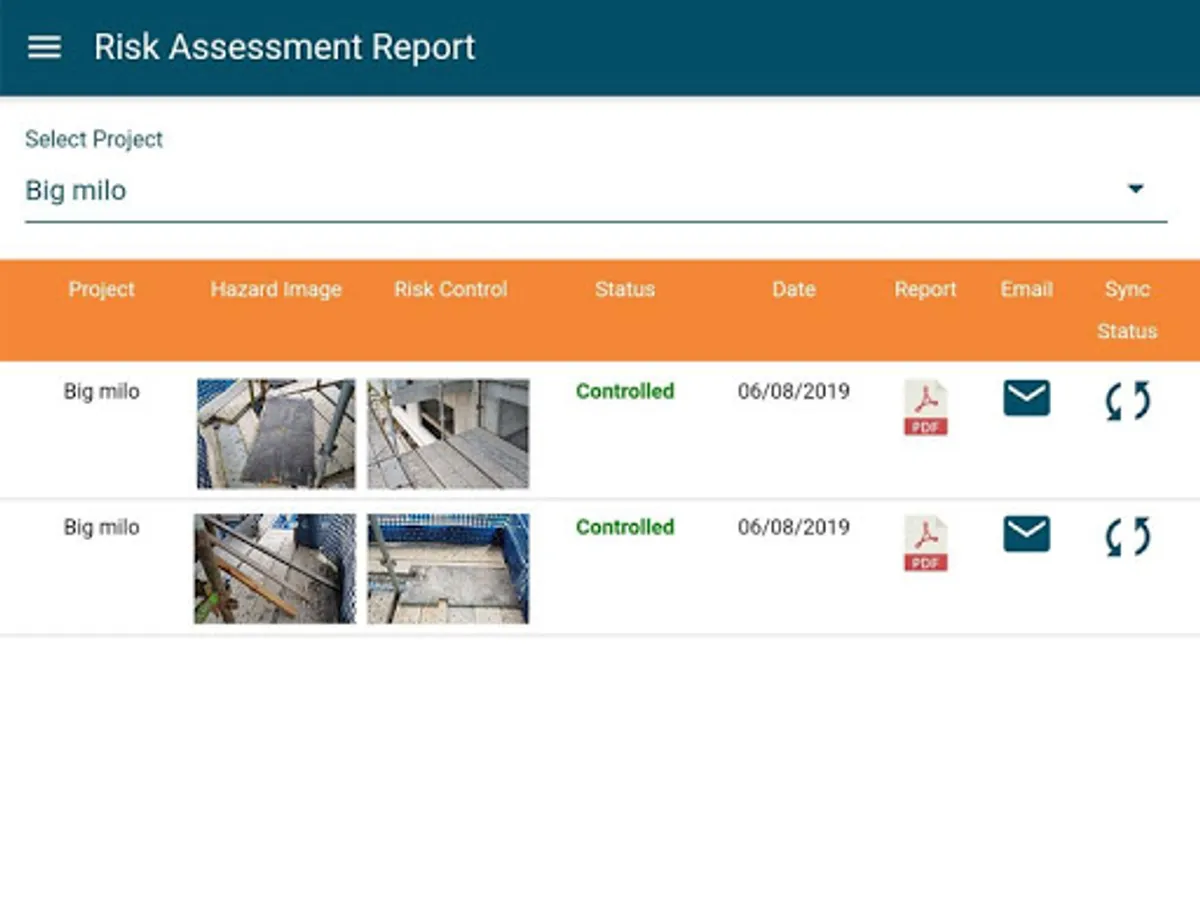The image size is (1200, 900).
Task: Select Big milo project cell in first row
Action: tap(101, 391)
